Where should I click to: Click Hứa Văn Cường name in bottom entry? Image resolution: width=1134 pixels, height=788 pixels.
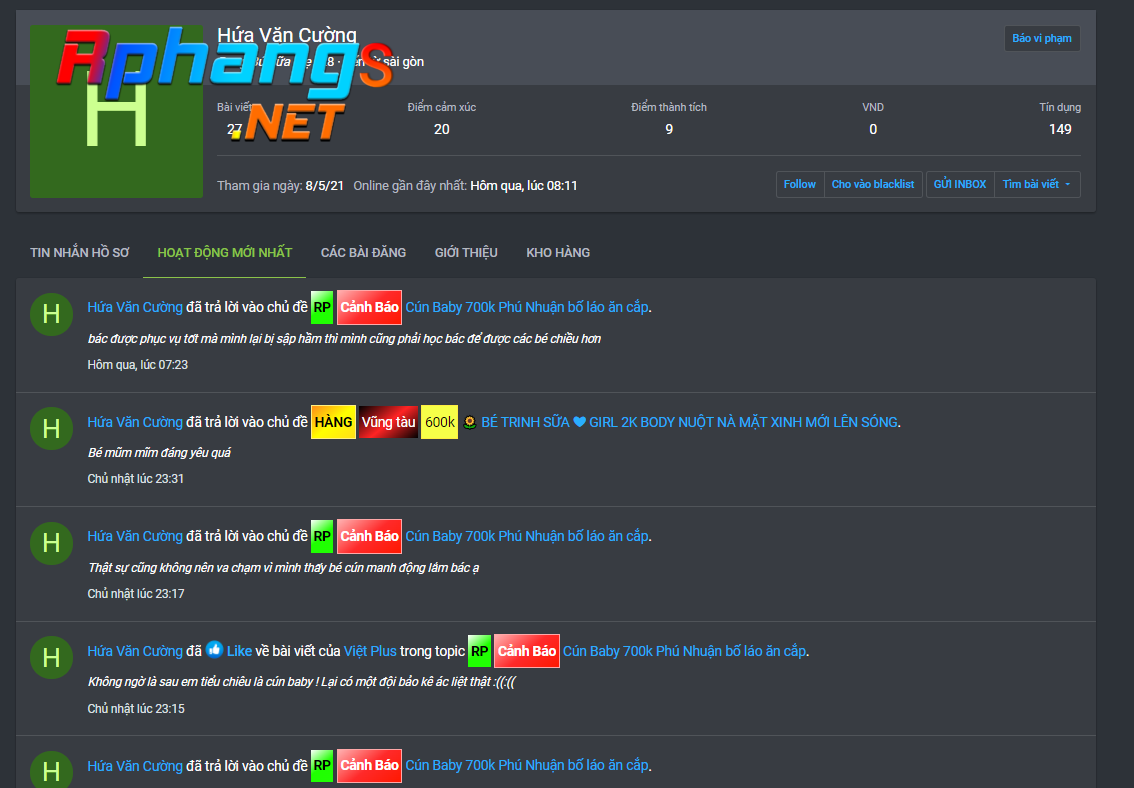[x=135, y=766]
